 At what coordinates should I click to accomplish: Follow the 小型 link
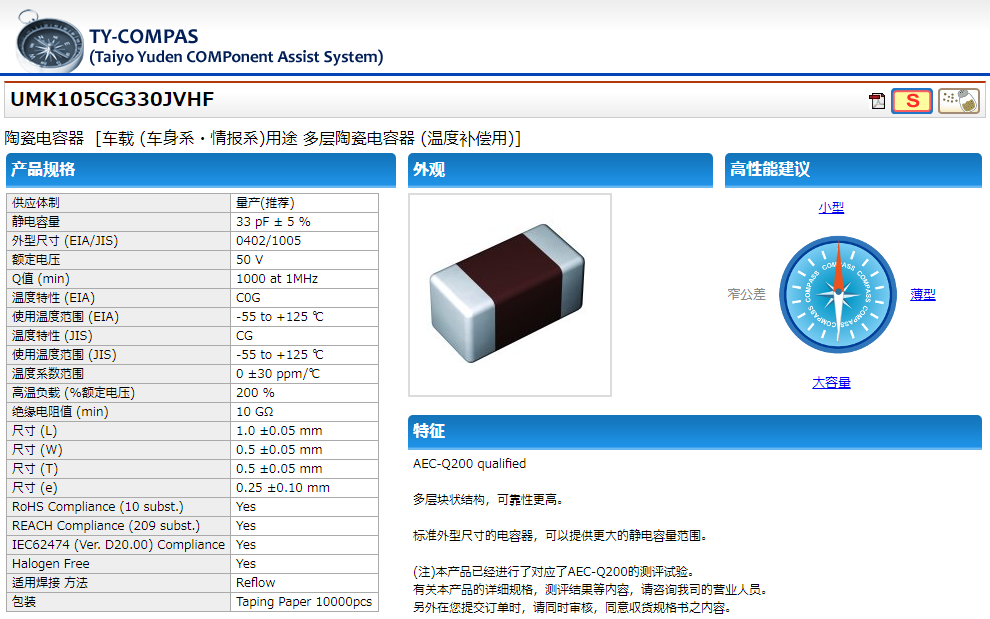coord(831,208)
